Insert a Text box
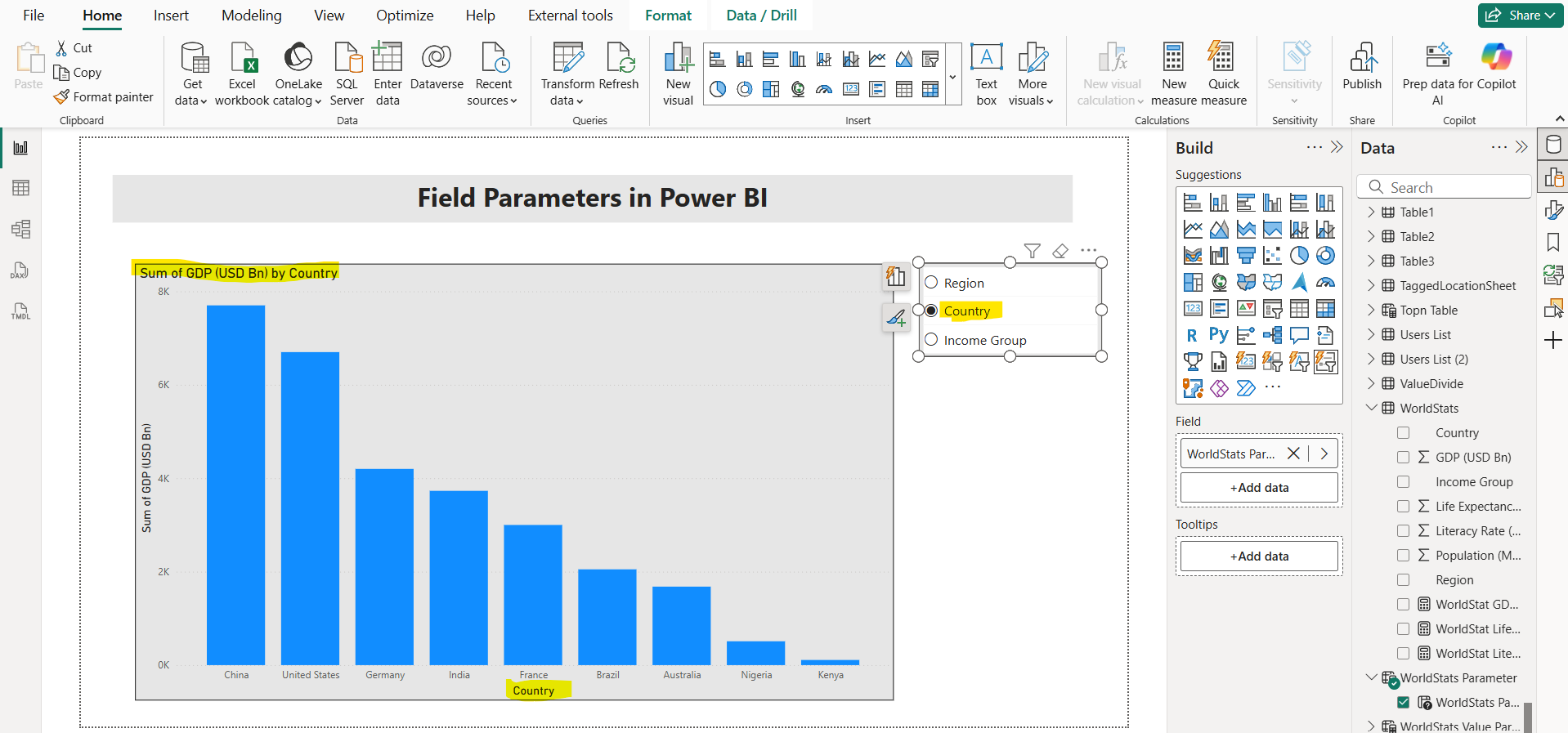Viewport: 1568px width, 733px height. (986, 74)
